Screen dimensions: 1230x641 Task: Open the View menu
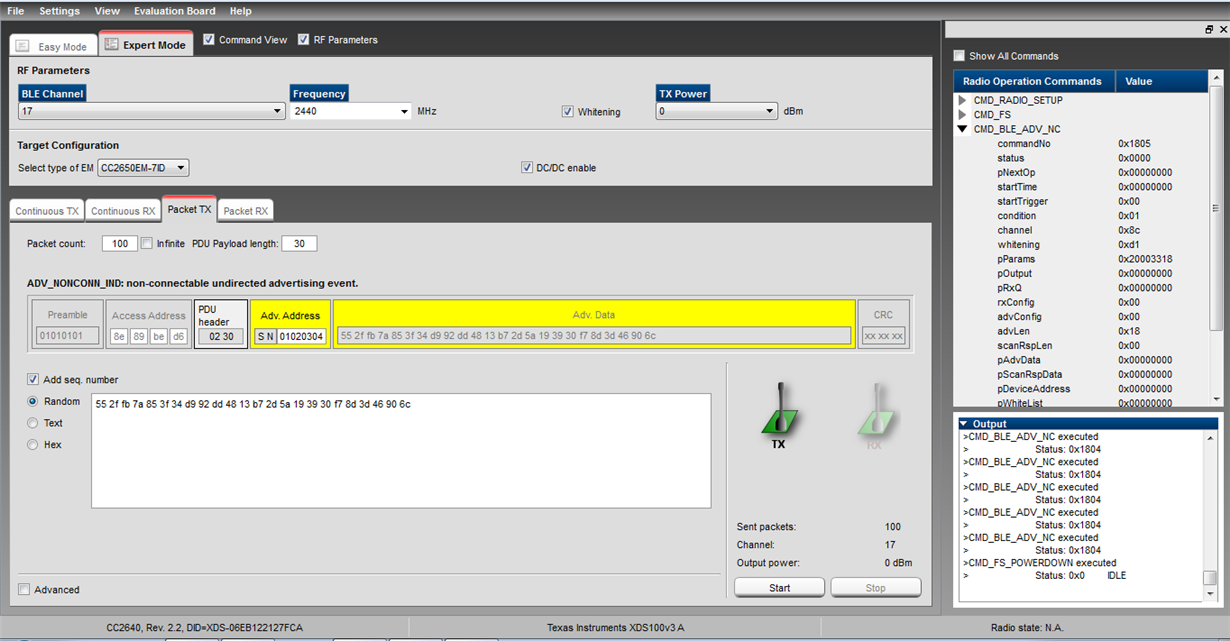tap(107, 11)
